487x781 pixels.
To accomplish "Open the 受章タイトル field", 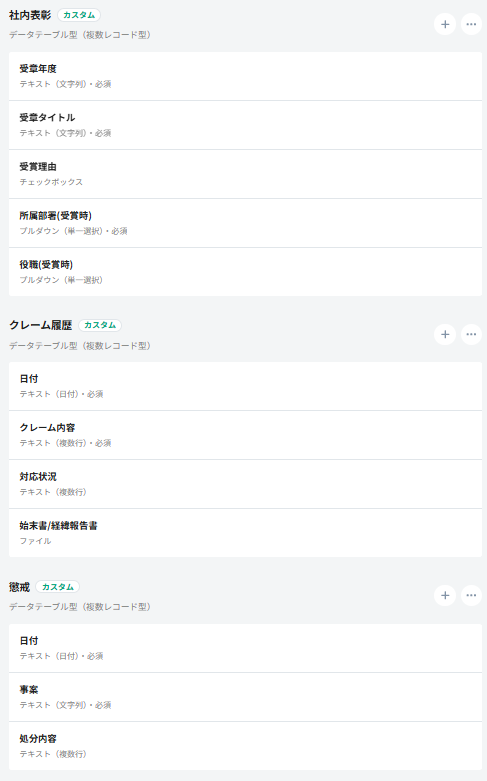I will 245,125.
